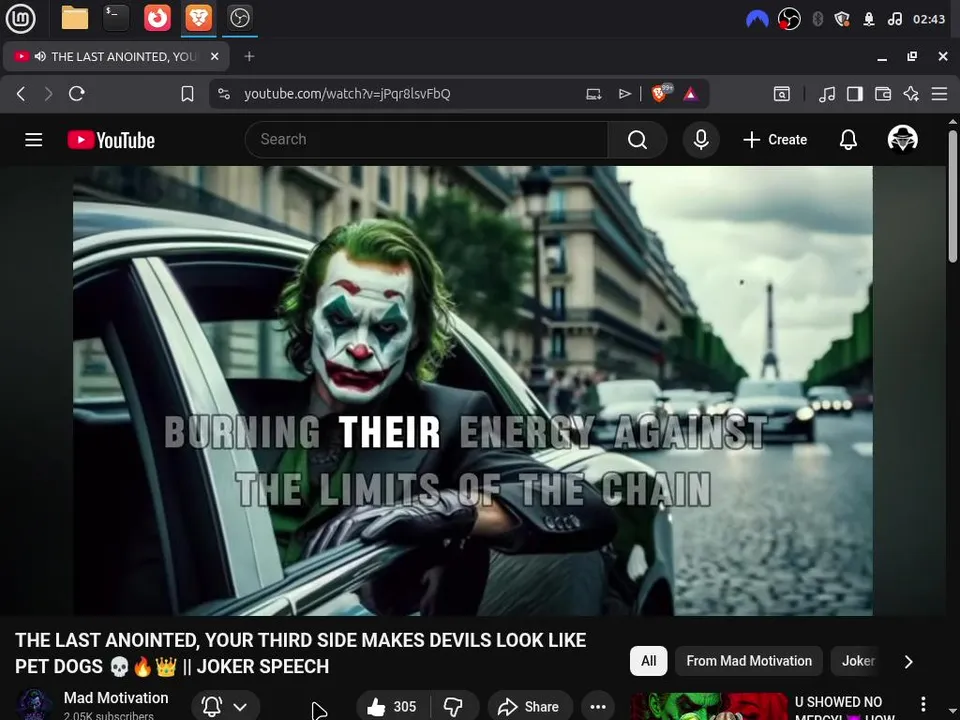Viewport: 960px width, 720px height.
Task: Bookmark this page
Action: (x=187, y=94)
